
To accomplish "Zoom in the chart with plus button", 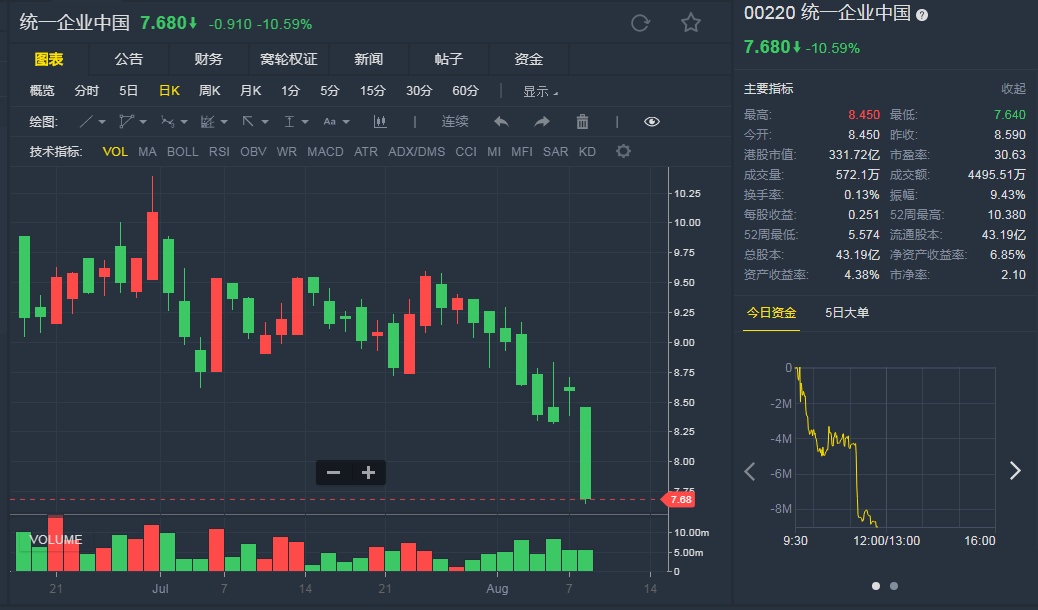I will (x=368, y=473).
